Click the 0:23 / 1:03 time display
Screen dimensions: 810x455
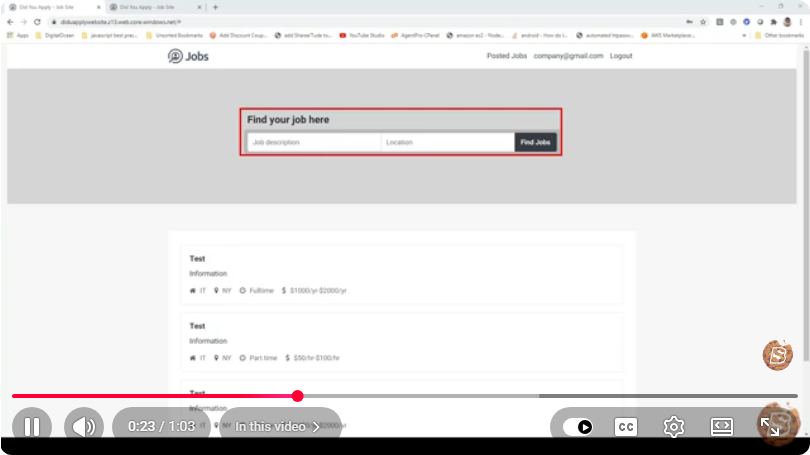pos(161,427)
